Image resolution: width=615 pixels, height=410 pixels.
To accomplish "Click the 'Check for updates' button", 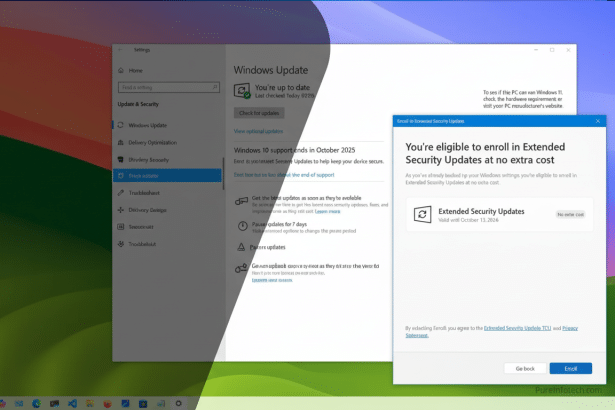I will [259, 113].
